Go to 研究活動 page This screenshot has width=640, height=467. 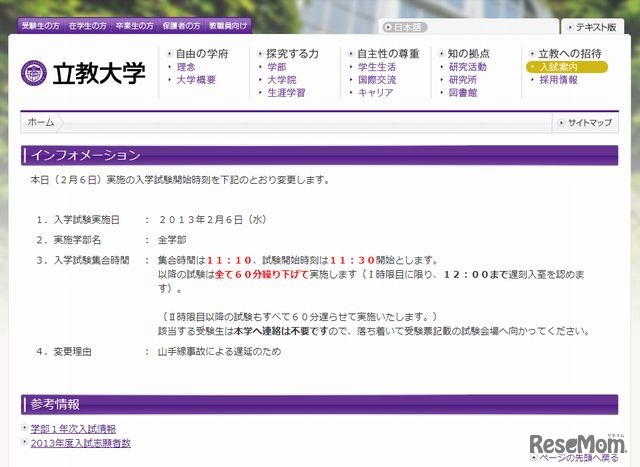pyautogui.click(x=468, y=67)
